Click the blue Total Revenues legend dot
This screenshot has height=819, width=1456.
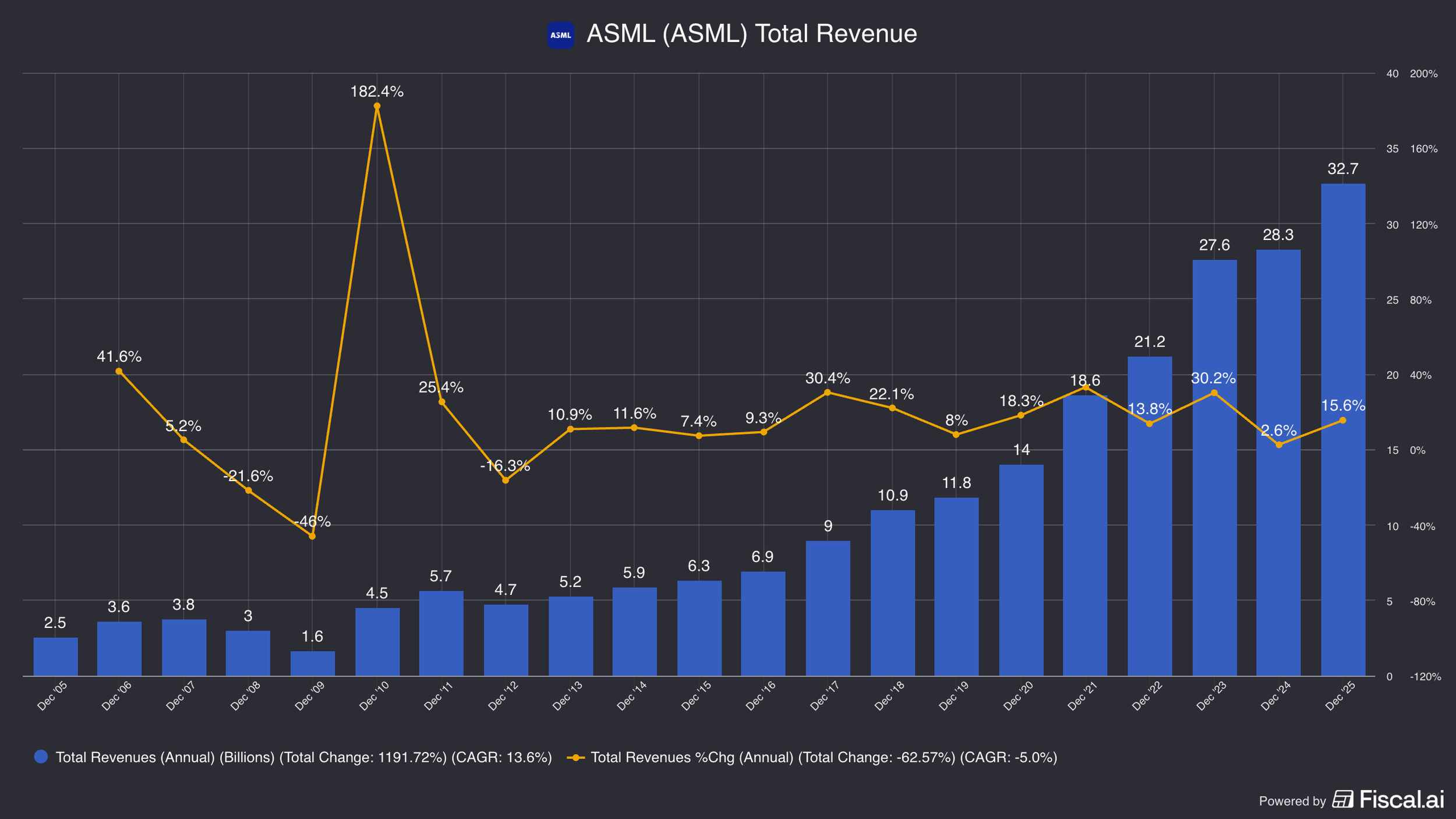click(41, 757)
